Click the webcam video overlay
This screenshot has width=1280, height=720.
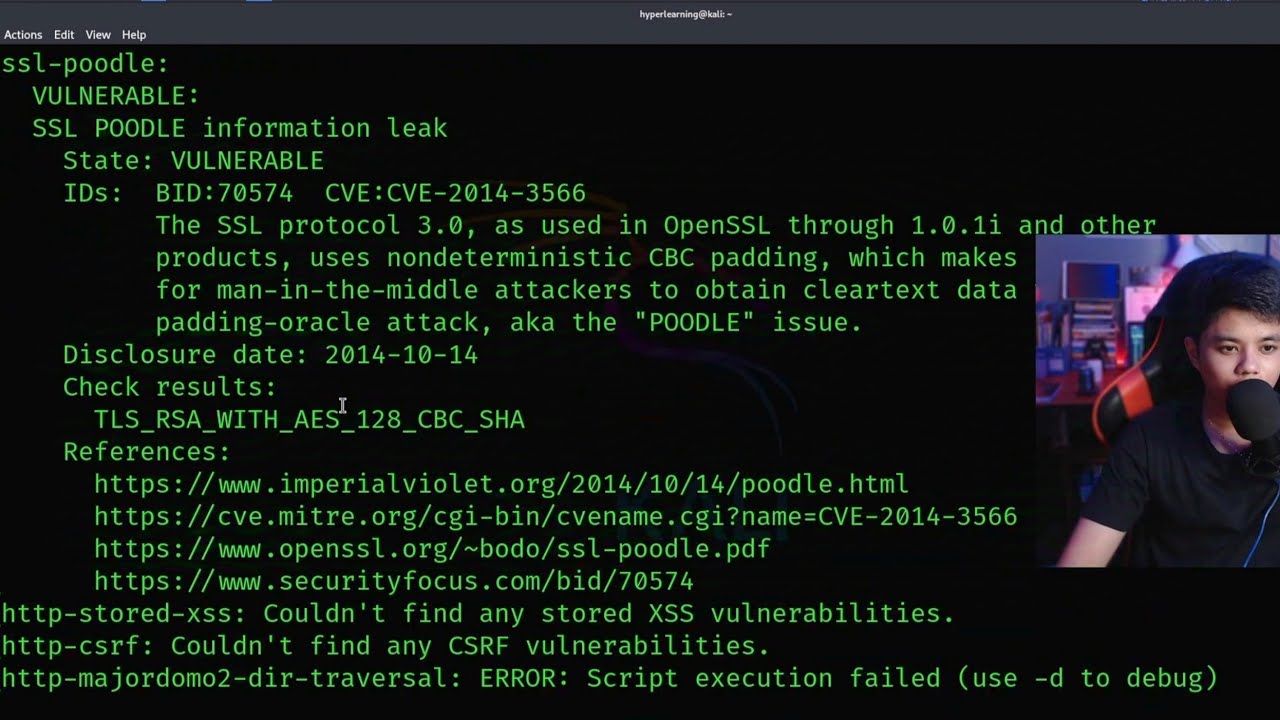pos(1157,400)
